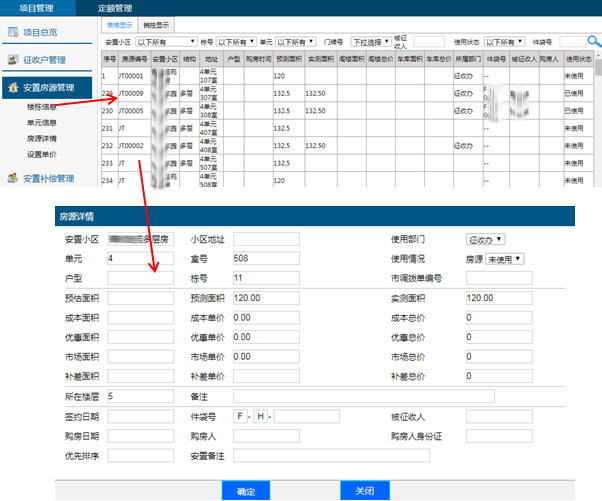602x501 pixels.
Task: Expand the 使用状态 filter dropdown
Action: click(x=504, y=41)
